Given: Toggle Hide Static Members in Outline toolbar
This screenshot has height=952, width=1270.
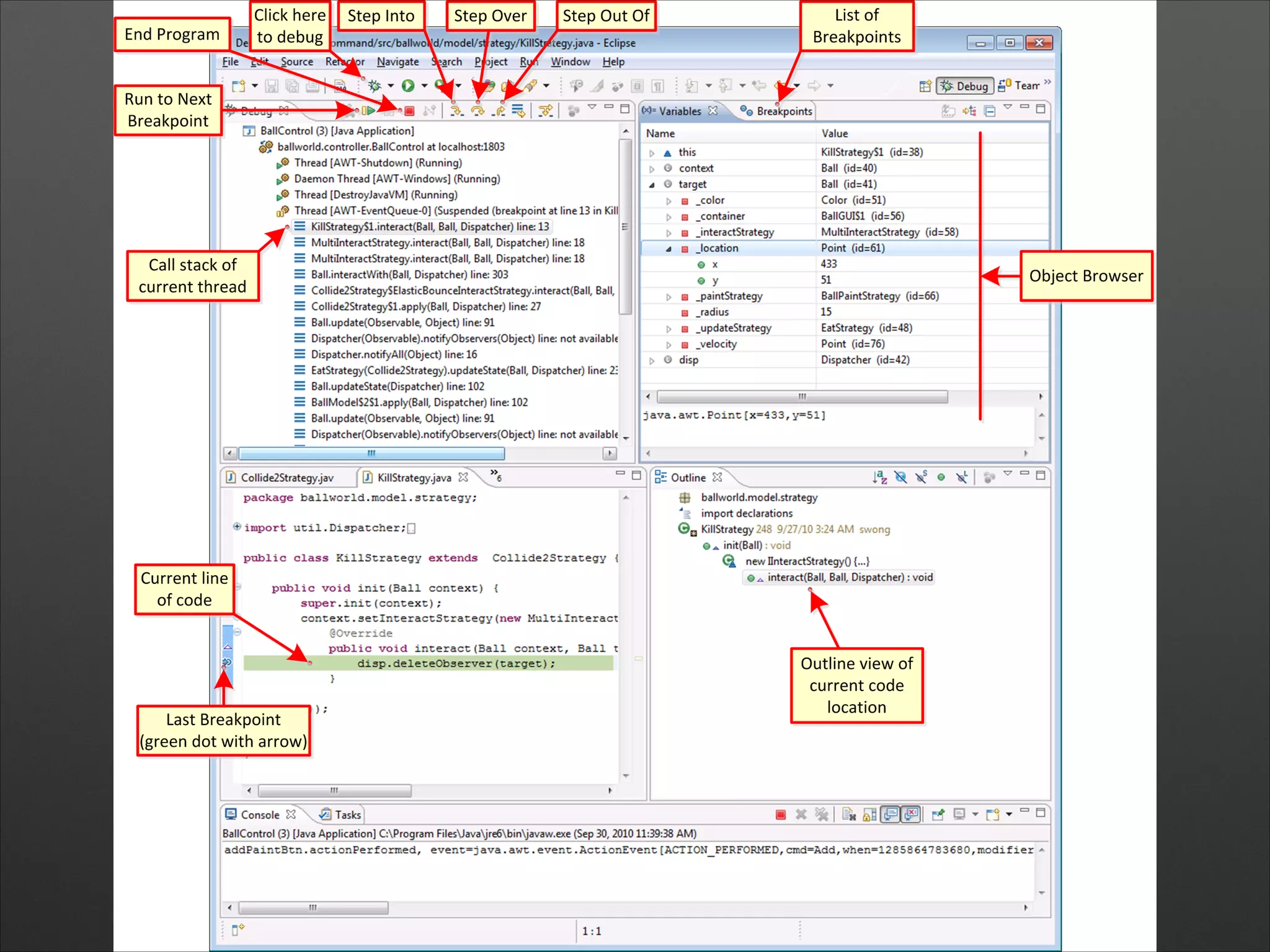Looking at the screenshot, I should (x=921, y=477).
